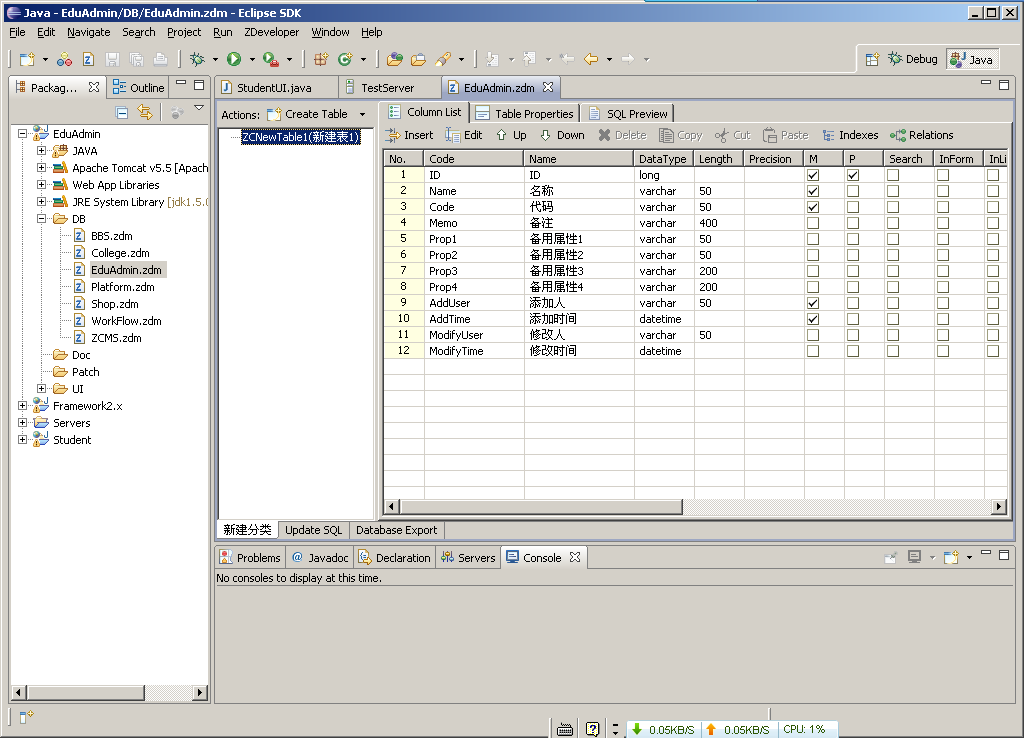Click the Run green play icon
1024x738 pixels.
coord(234,60)
